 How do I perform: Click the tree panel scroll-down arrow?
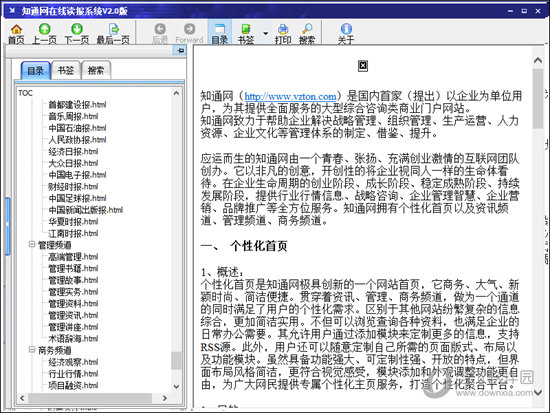[176, 387]
